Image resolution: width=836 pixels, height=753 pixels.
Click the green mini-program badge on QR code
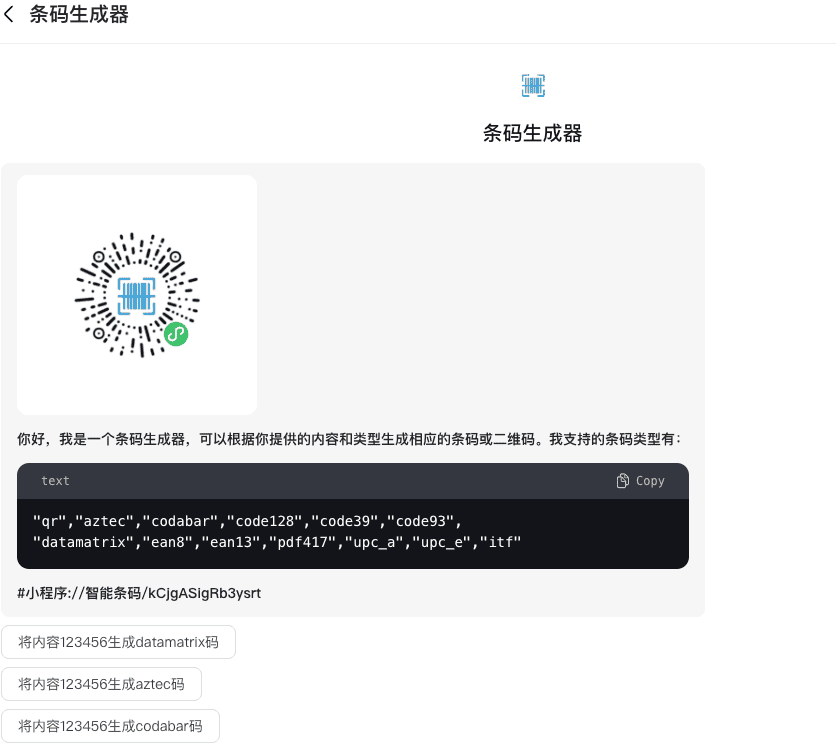click(x=176, y=335)
